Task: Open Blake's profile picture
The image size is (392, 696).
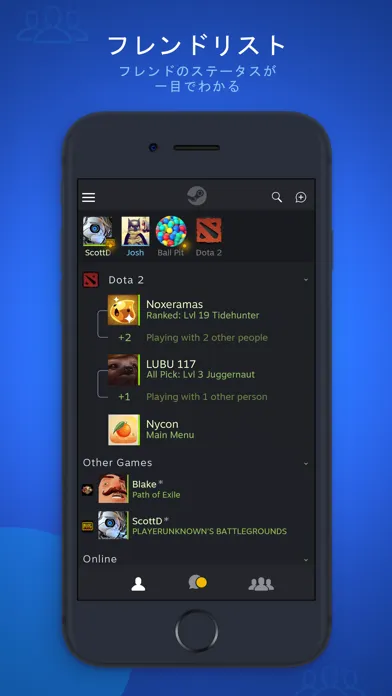Action: tap(113, 489)
